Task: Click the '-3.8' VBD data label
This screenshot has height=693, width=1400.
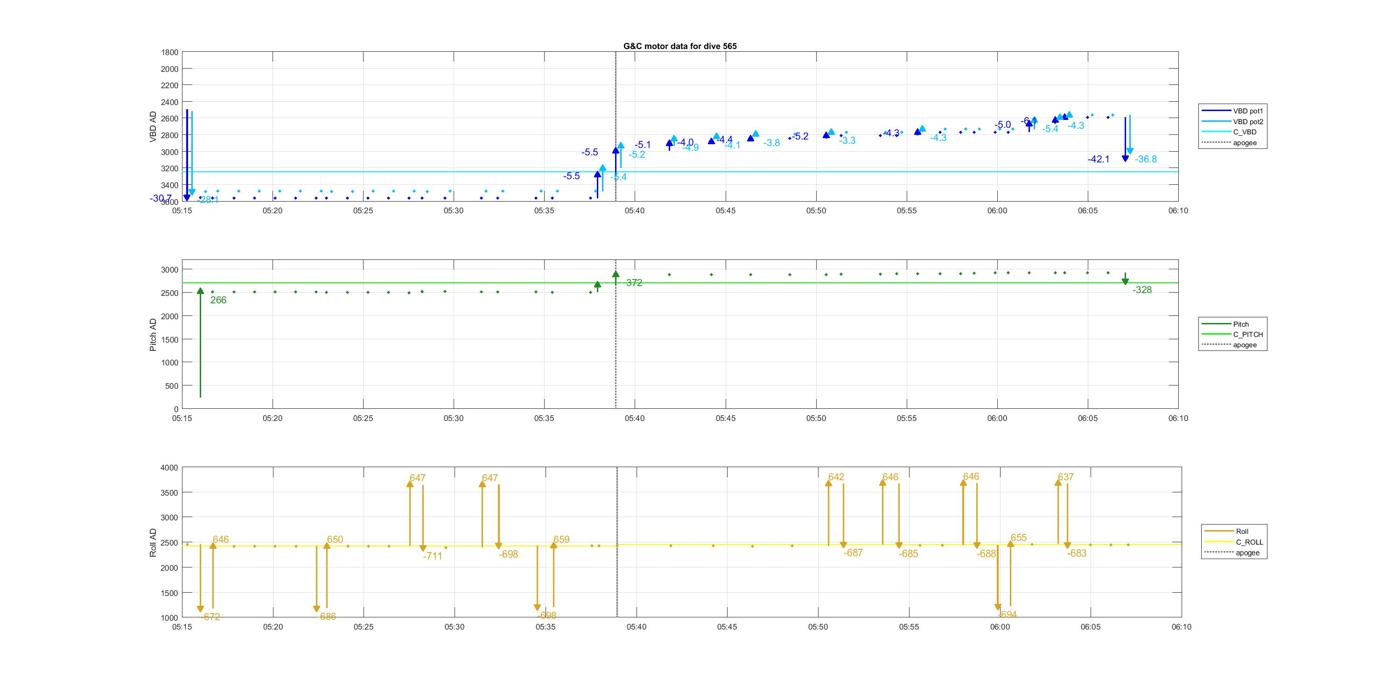Action: (771, 143)
